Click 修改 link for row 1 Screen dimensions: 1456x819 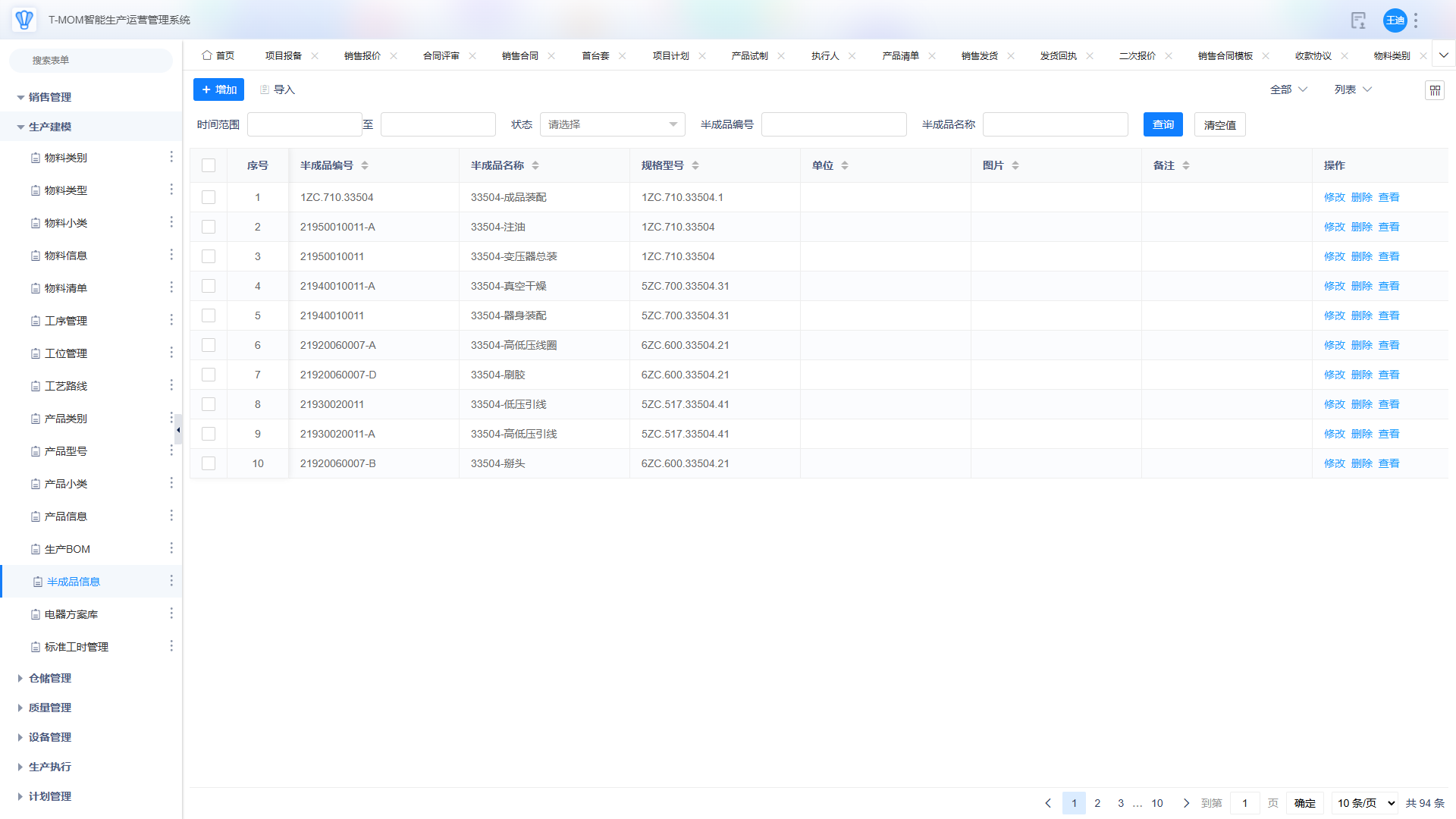(1334, 197)
